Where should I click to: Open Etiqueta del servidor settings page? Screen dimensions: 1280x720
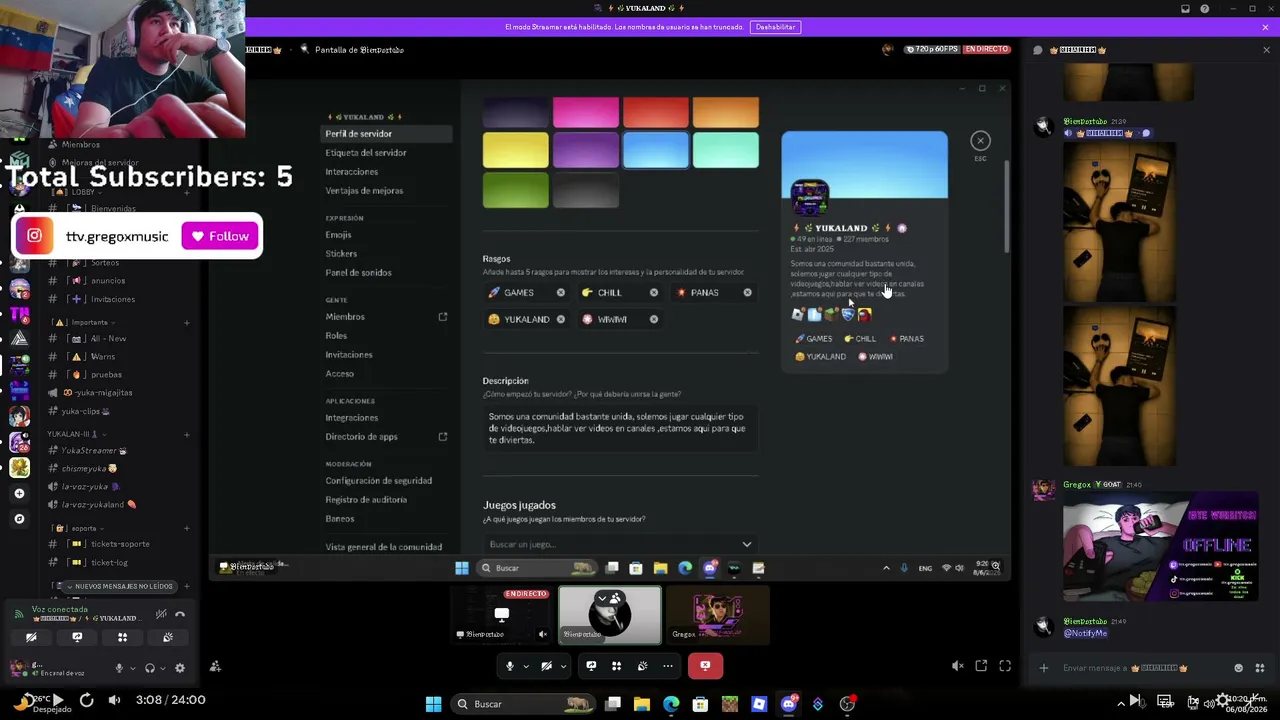(x=366, y=153)
